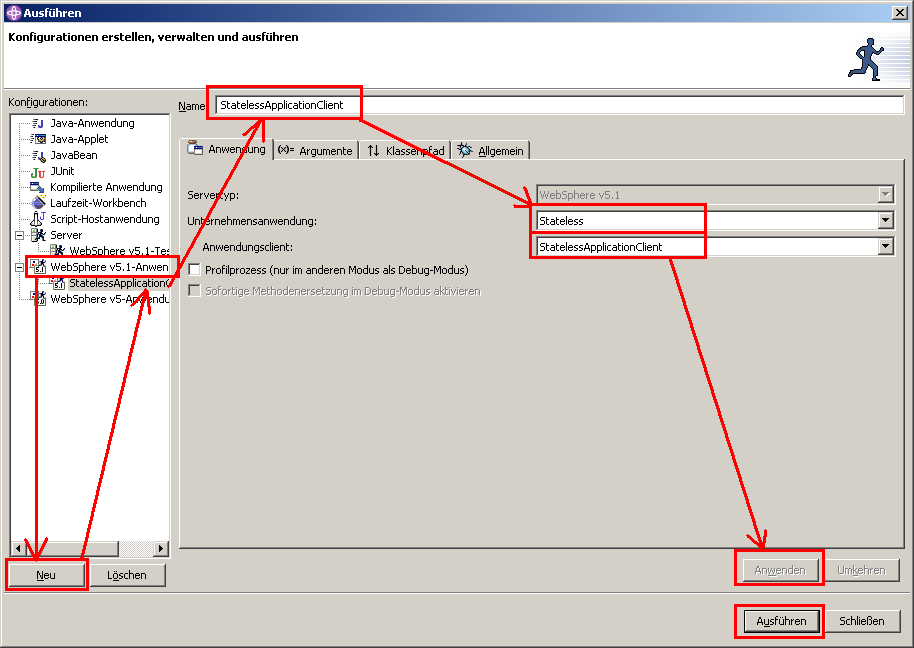Click the Umkehren button

(x=861, y=570)
